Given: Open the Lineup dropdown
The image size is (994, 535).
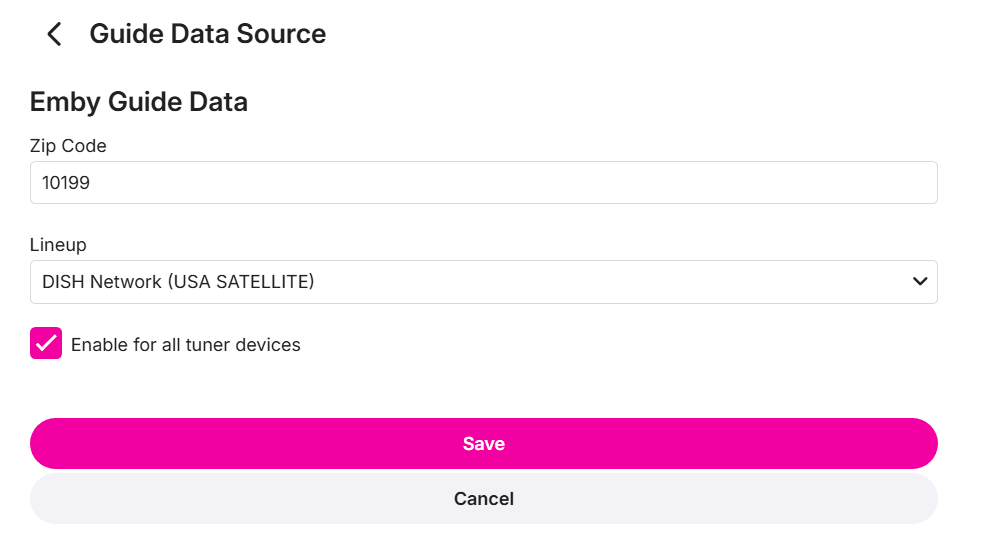Looking at the screenshot, I should 483,282.
